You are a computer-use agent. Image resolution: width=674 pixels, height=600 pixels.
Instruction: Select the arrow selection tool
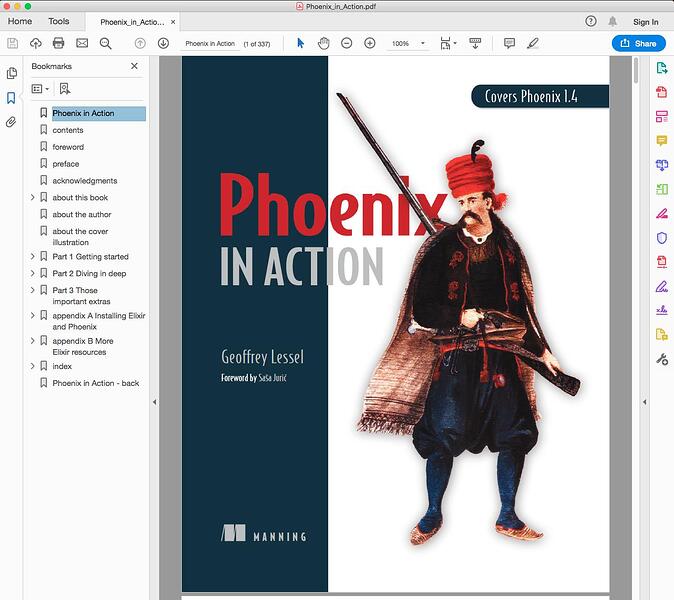click(x=300, y=43)
